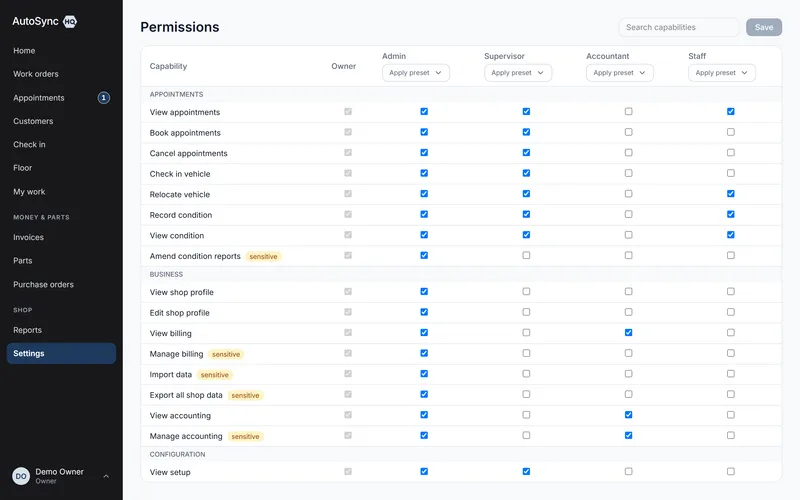This screenshot has height=500, width=800.
Task: Select Settings in the sidebar
Action: [61, 354]
